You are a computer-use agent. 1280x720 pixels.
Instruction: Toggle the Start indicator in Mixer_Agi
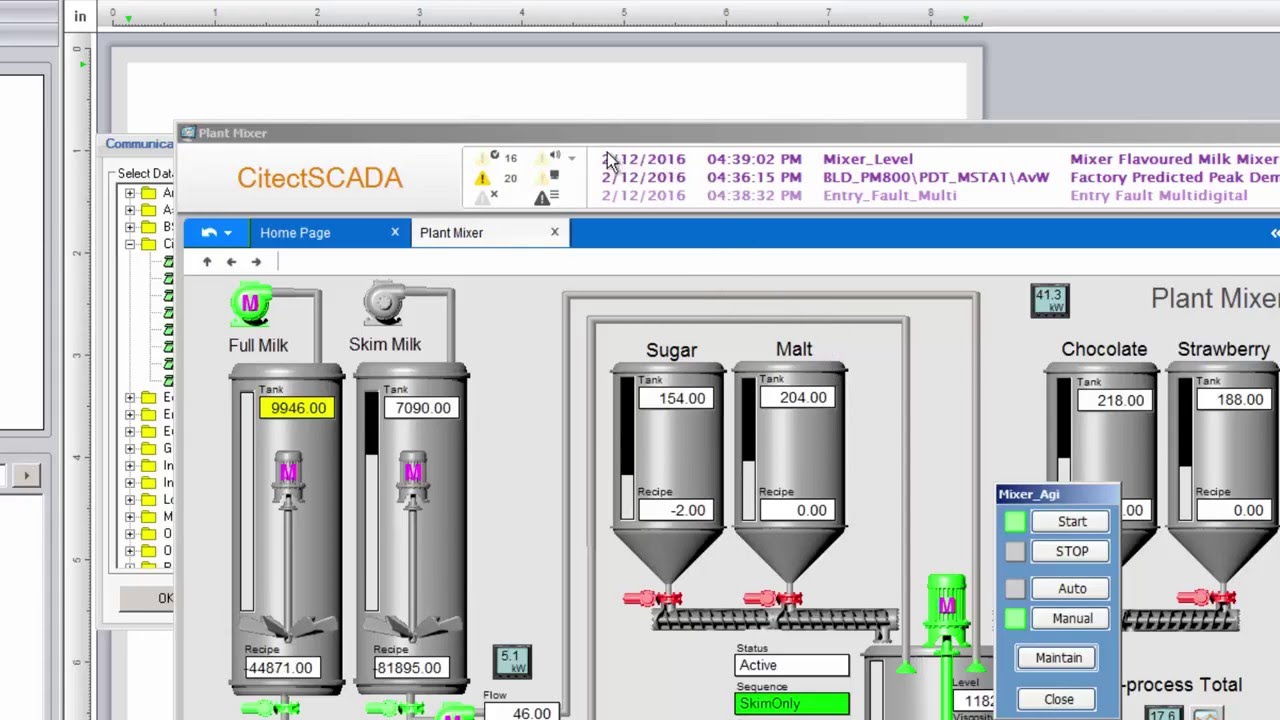coord(1015,522)
